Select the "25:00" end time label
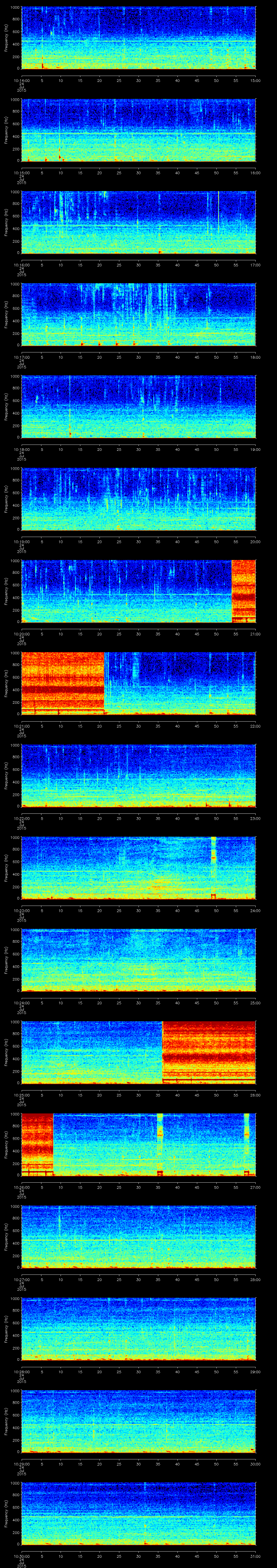This screenshot has width=277, height=1568. [255, 1003]
